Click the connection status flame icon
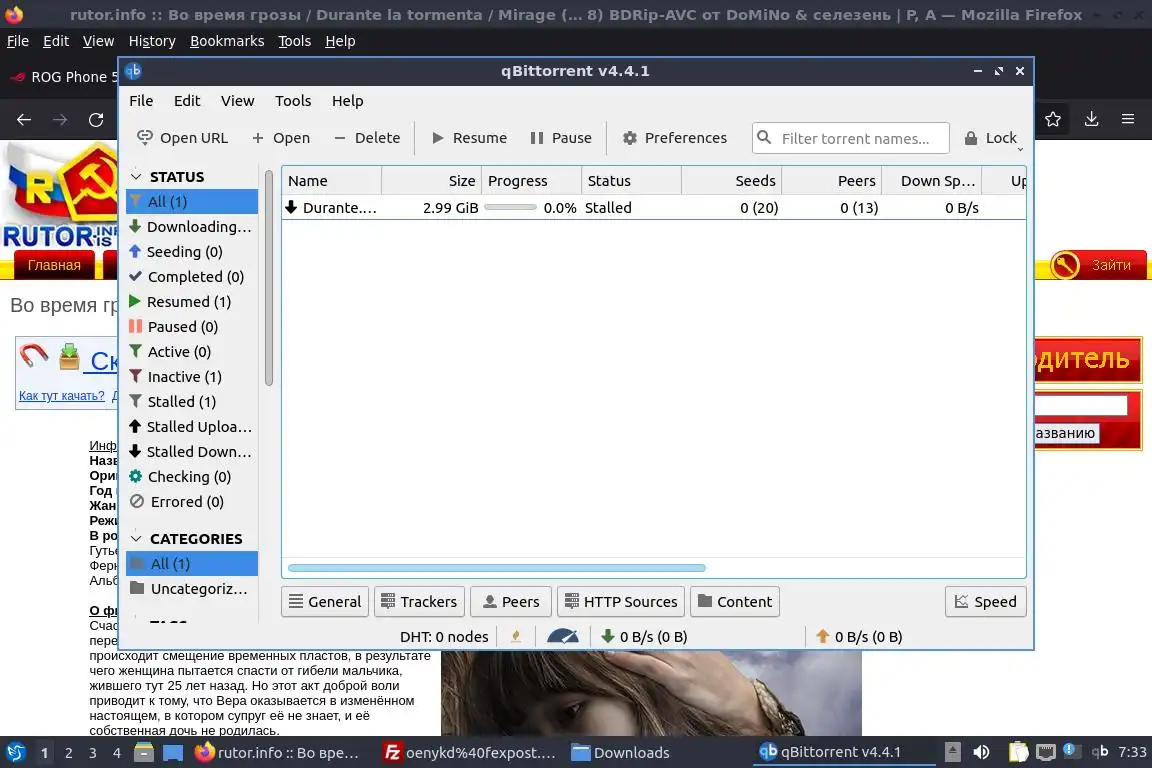Screen dimensions: 1152x768 click(x=516, y=636)
